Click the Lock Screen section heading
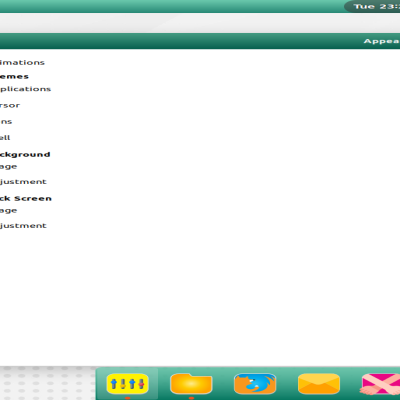Image resolution: width=400 pixels, height=400 pixels. click(x=26, y=198)
